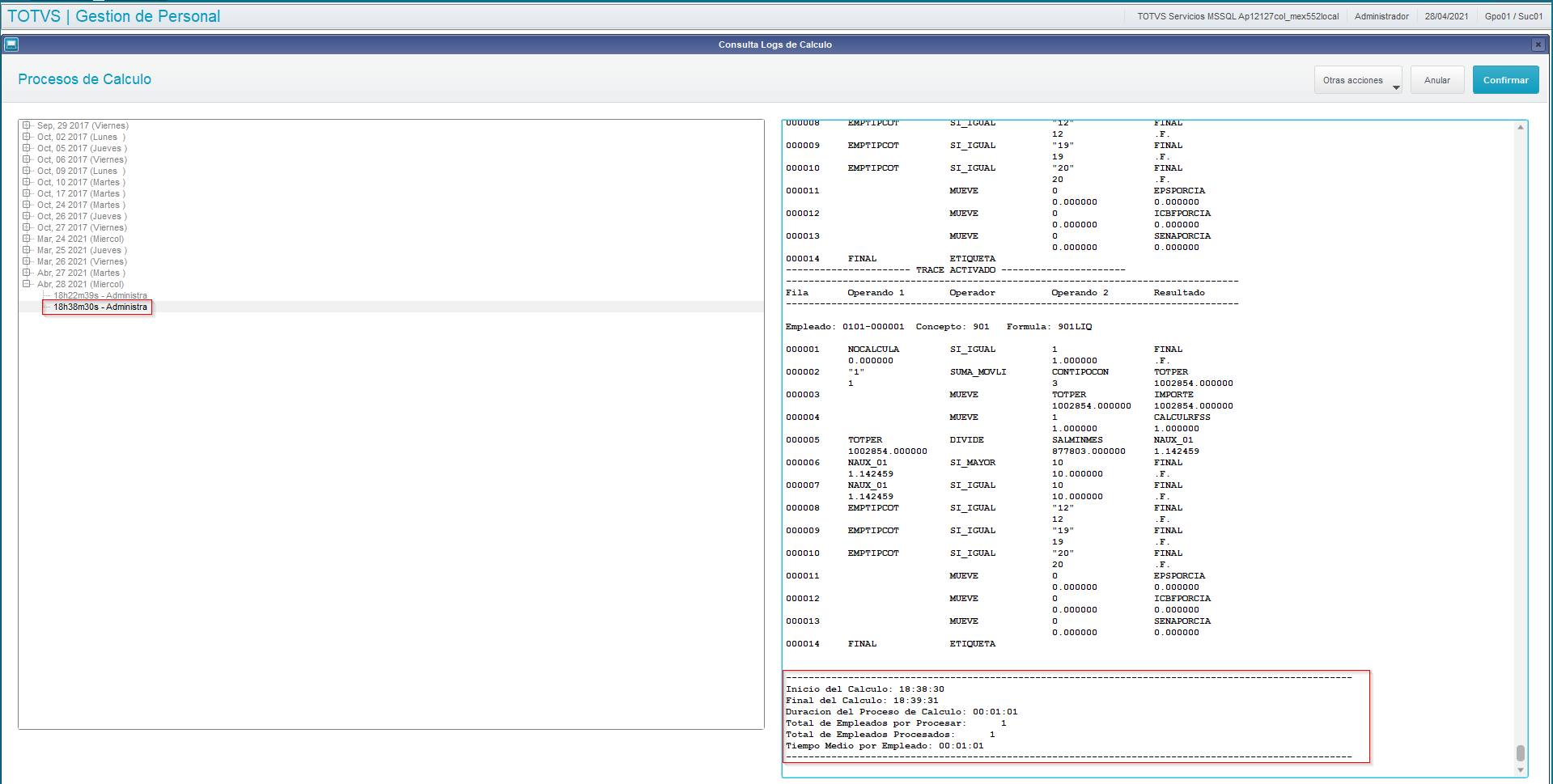Click the Confirmar button
The image size is (1553, 784).
tap(1505, 80)
